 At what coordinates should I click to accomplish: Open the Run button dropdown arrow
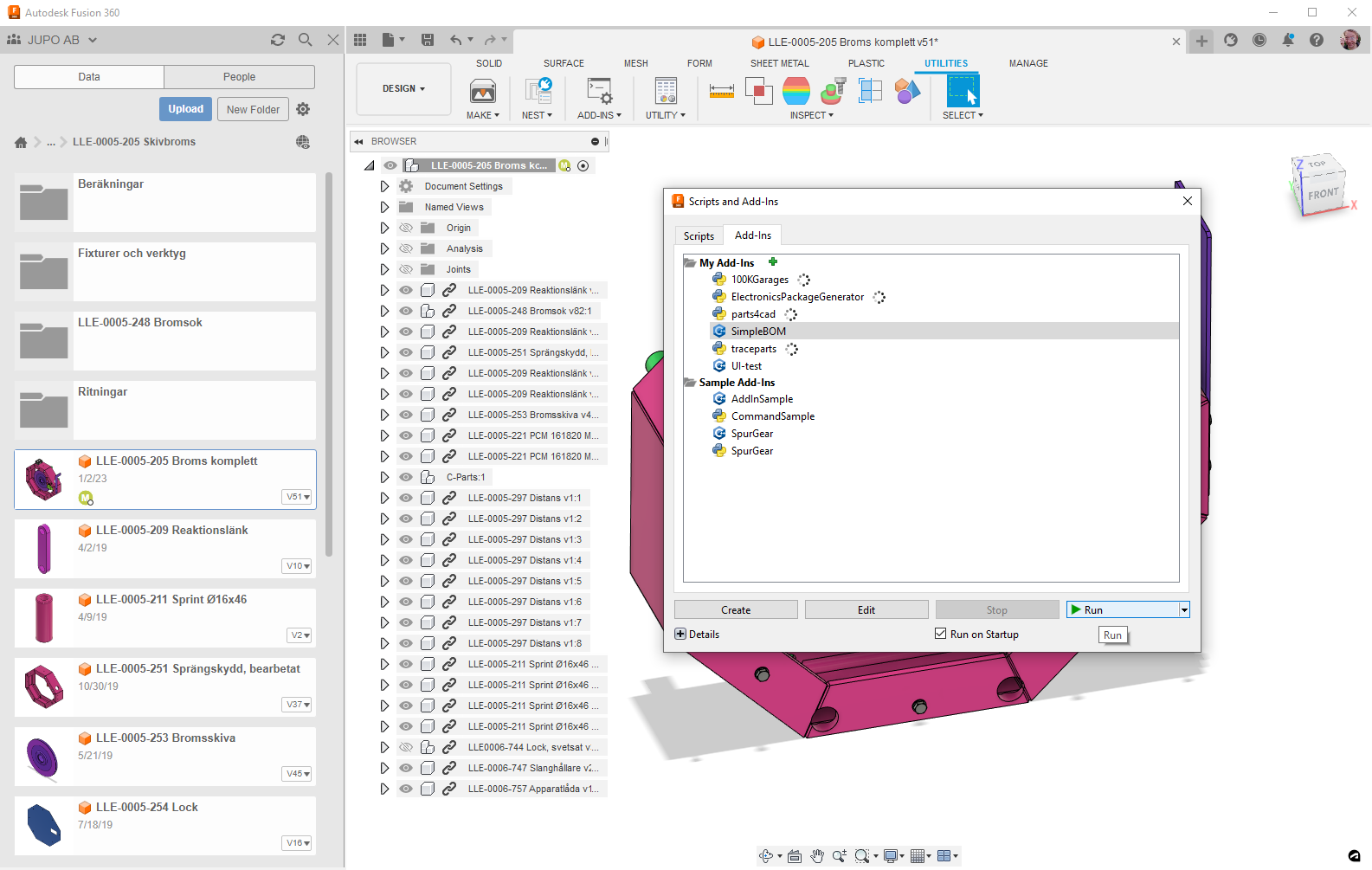[1184, 610]
